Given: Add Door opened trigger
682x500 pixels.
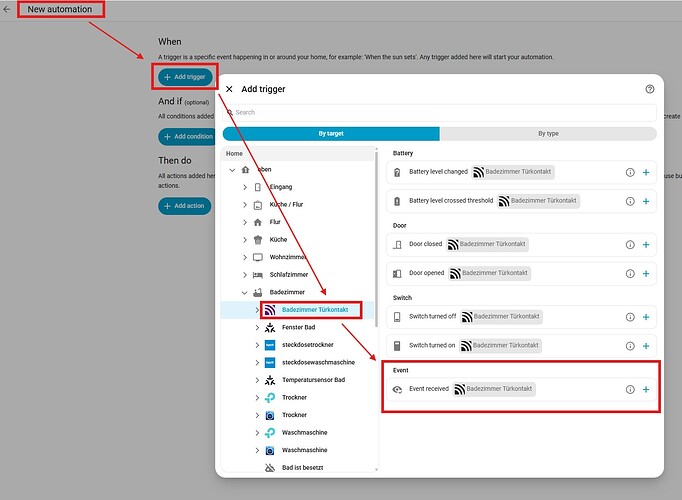Looking at the screenshot, I should coord(646,273).
